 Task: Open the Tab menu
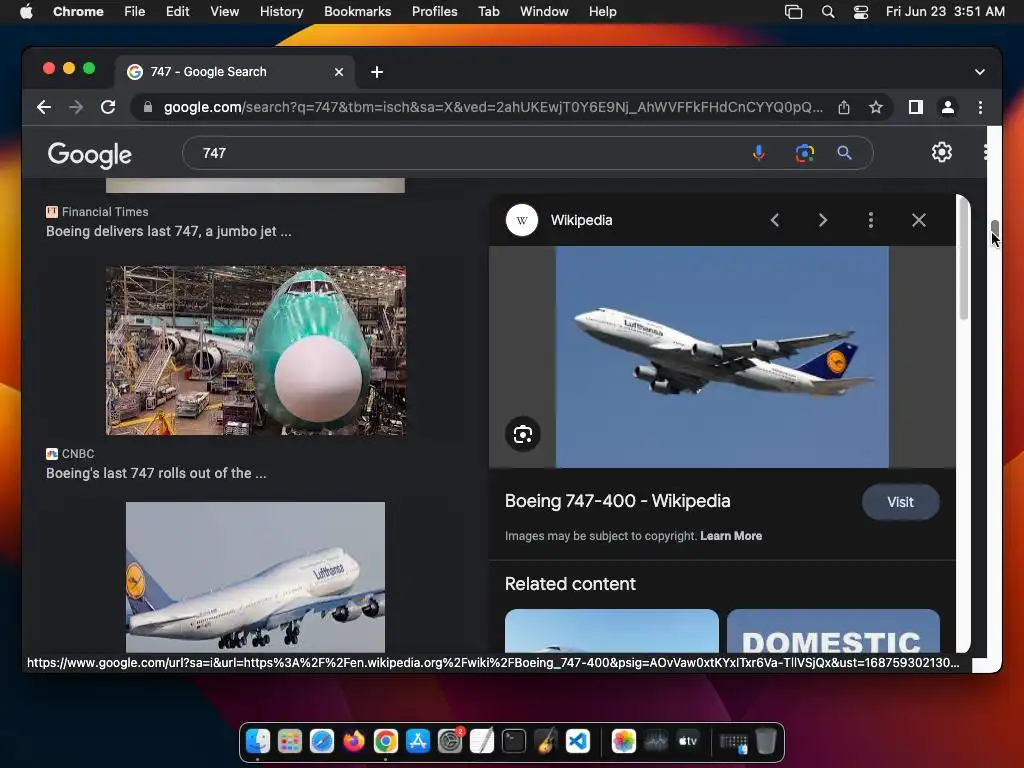488,12
